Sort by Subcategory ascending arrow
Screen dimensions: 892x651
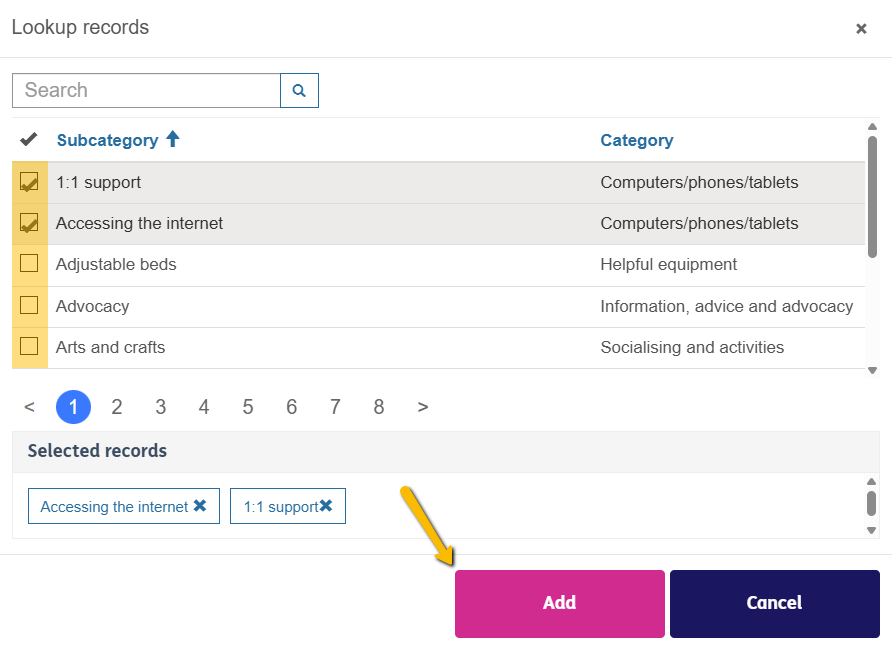[x=173, y=140]
